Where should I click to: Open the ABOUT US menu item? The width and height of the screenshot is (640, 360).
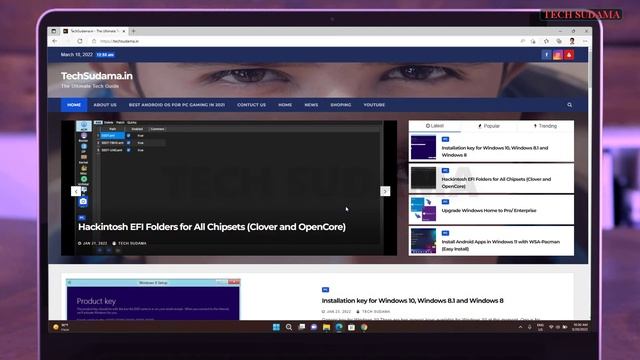[105, 105]
